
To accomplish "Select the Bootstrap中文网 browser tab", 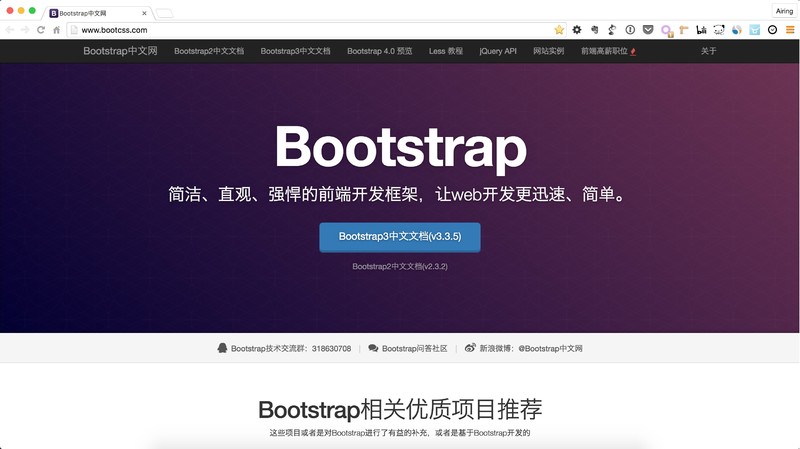I will pos(97,13).
